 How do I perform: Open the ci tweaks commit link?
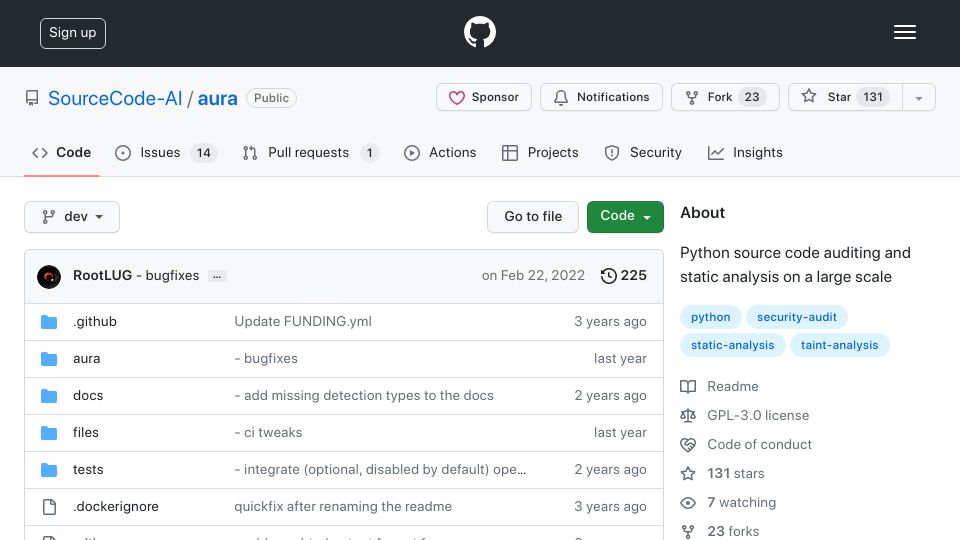tap(268, 432)
